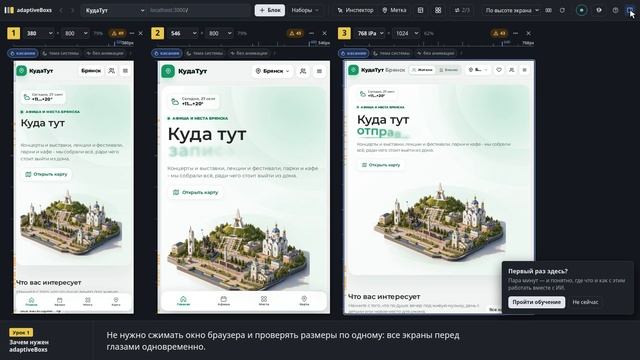
Task: Click the green circular status icon
Action: (581, 10)
